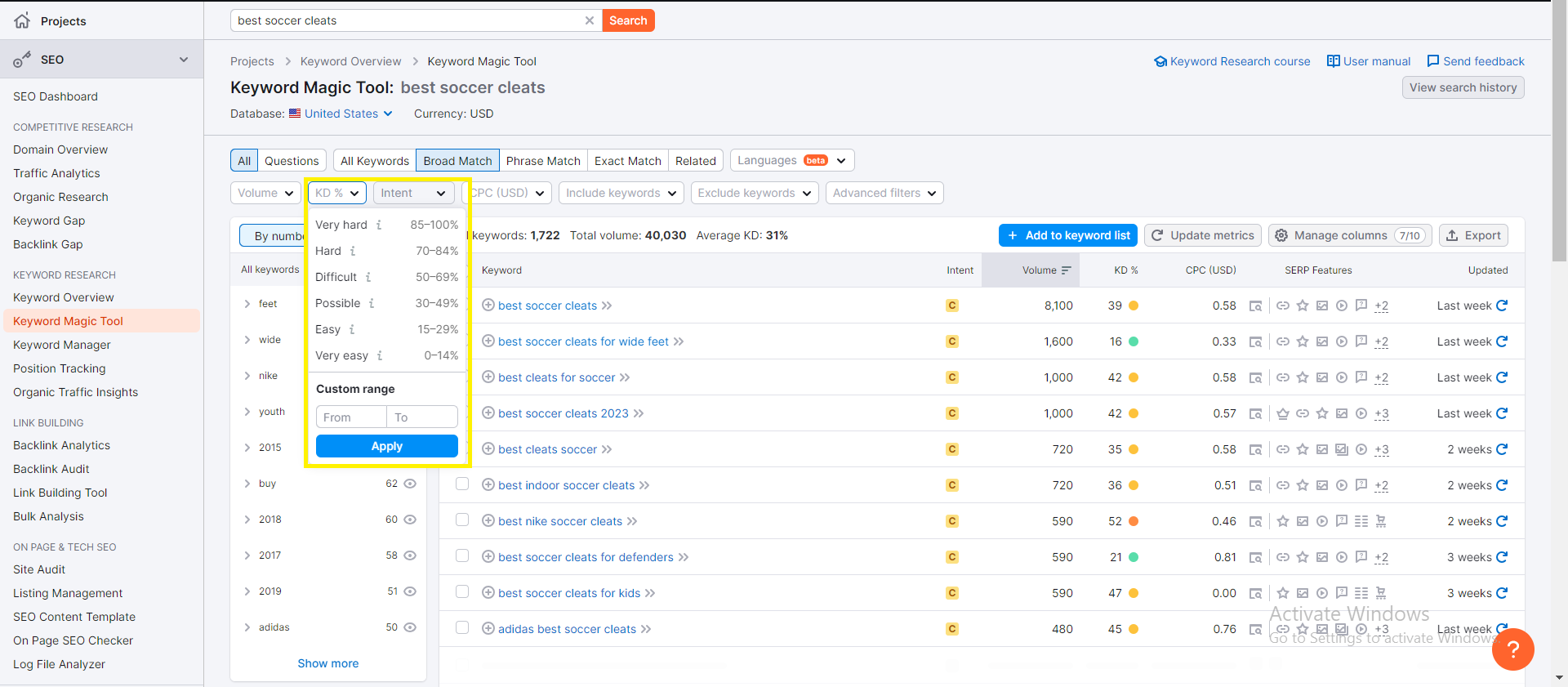Select the Phrase Match tab
The image size is (1568, 687).
[543, 161]
